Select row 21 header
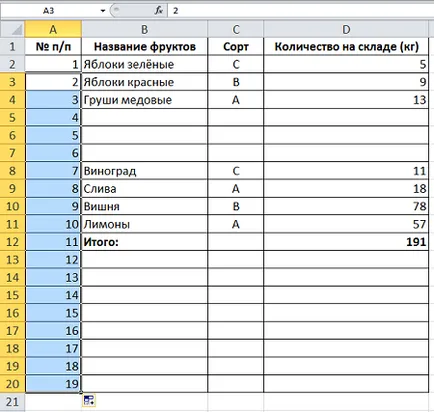The height and width of the screenshot is (412, 434). 12,401
